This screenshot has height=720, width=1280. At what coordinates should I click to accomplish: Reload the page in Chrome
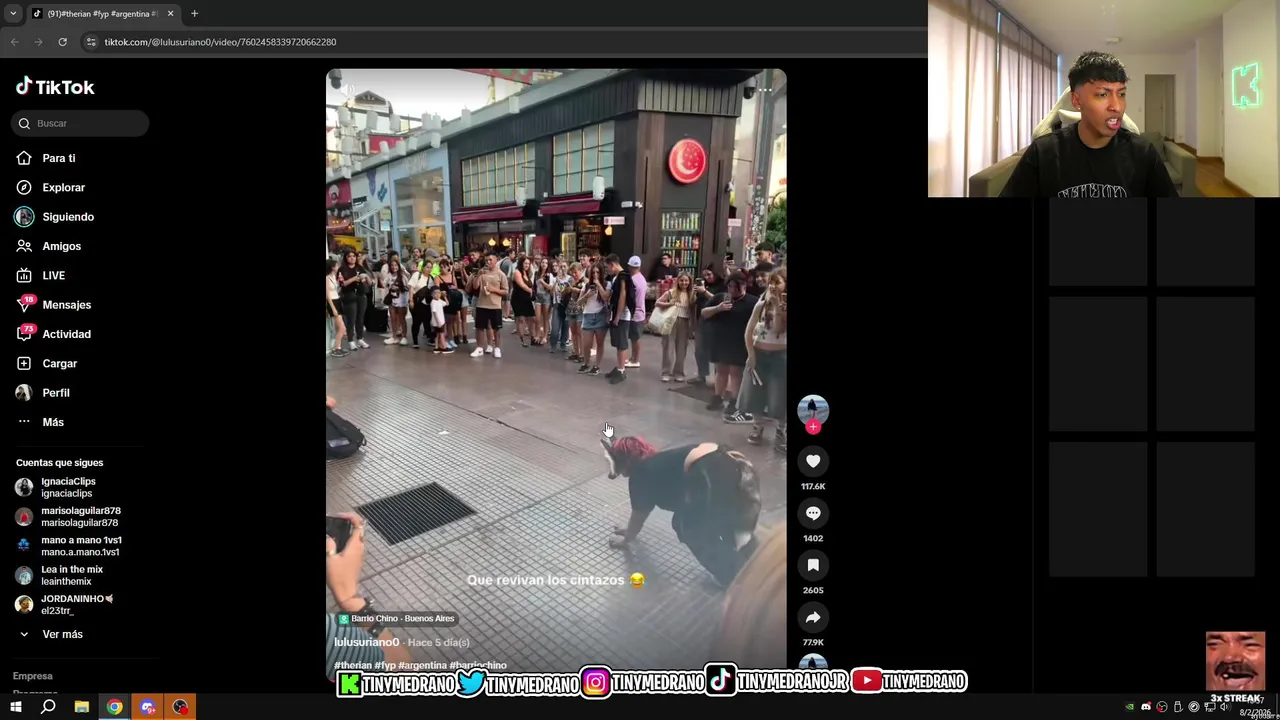coord(62,42)
